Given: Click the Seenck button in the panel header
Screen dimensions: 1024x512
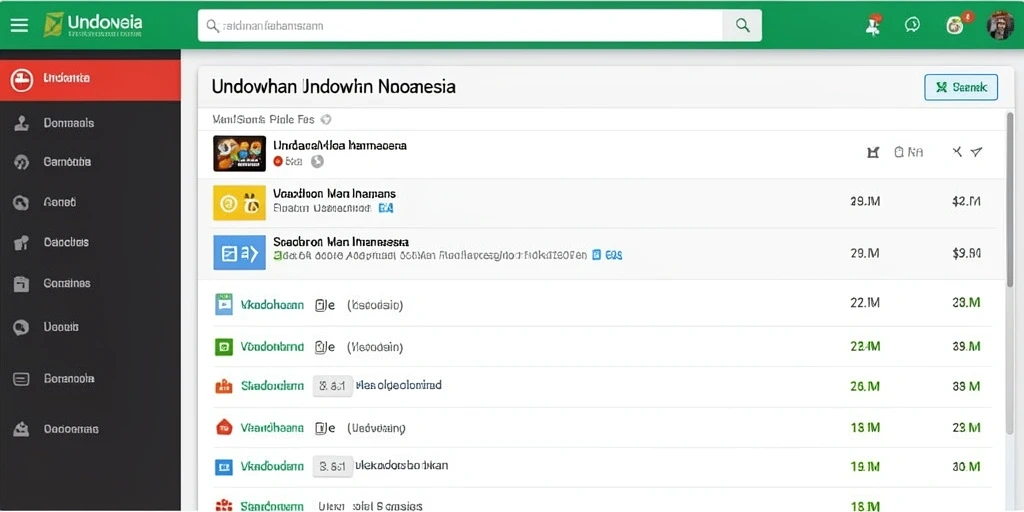Looking at the screenshot, I should (961, 87).
